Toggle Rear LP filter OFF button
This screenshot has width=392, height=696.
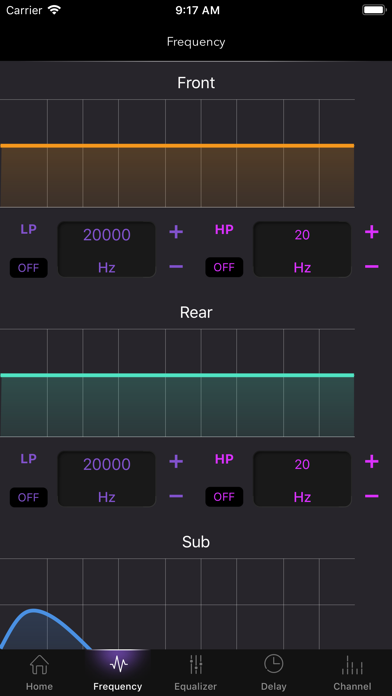tap(28, 497)
